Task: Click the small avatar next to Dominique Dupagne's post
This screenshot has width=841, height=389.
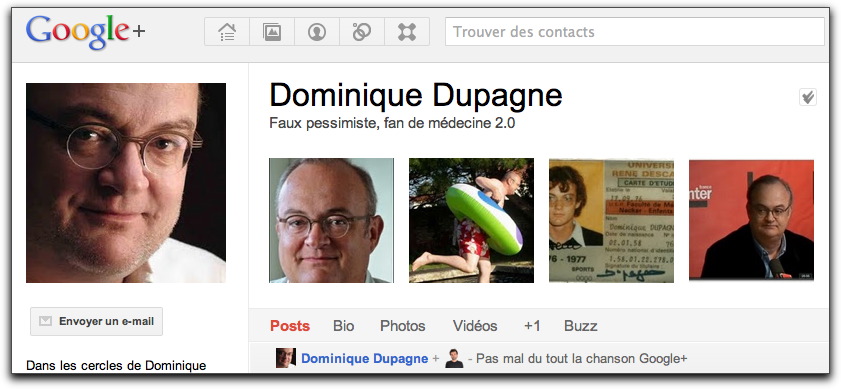Action: tap(286, 358)
